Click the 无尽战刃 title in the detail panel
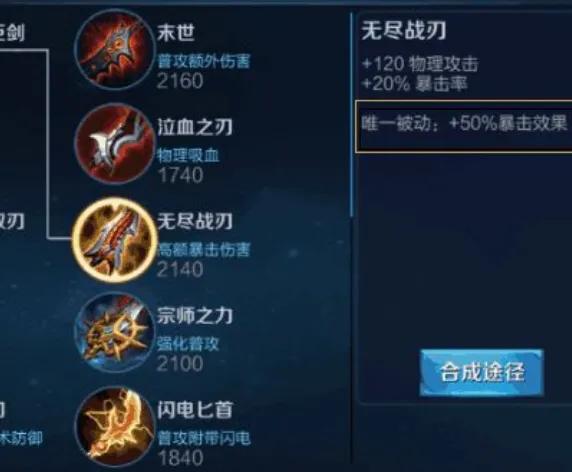 coord(403,30)
